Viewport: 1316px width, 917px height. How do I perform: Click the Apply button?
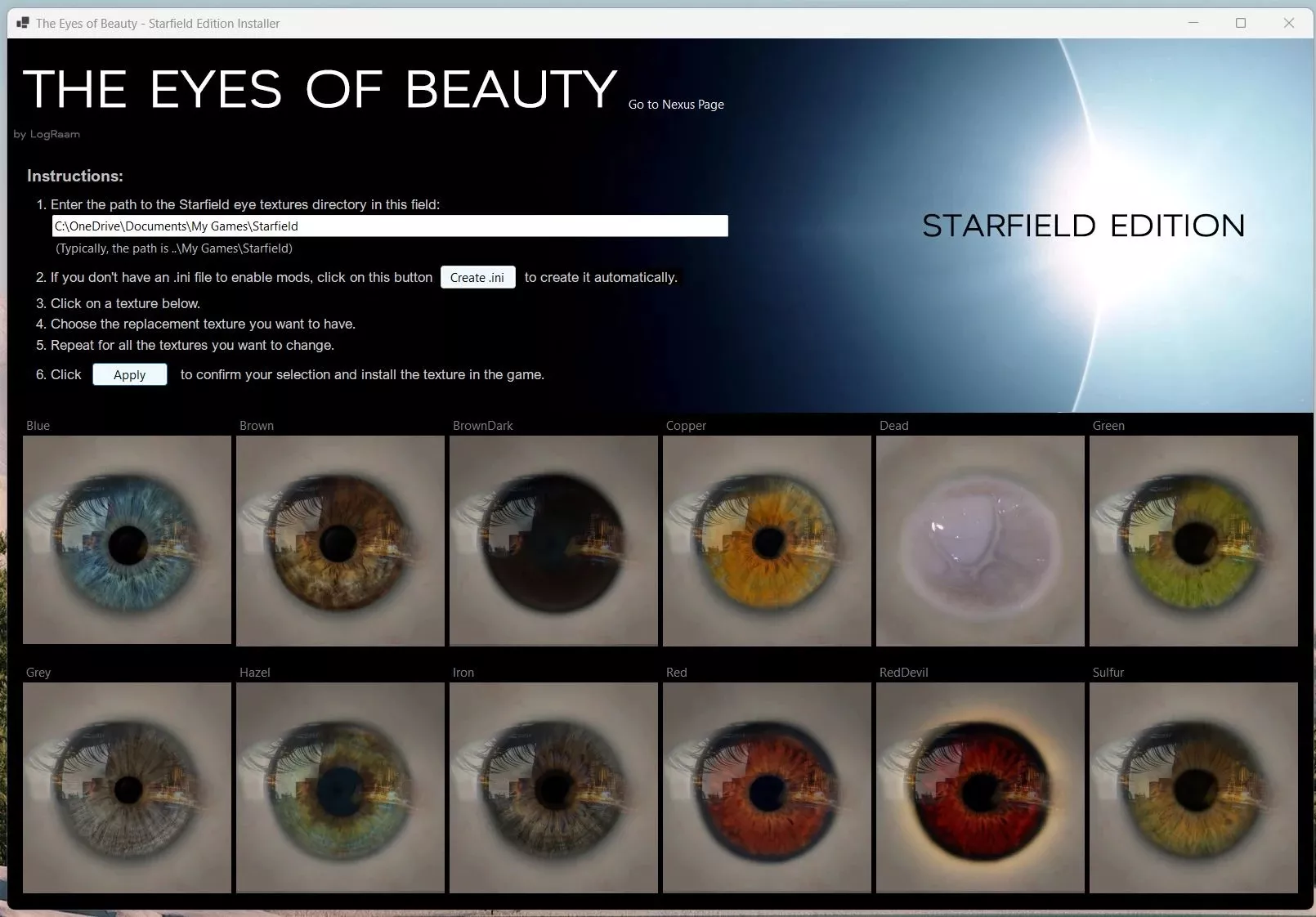(130, 374)
